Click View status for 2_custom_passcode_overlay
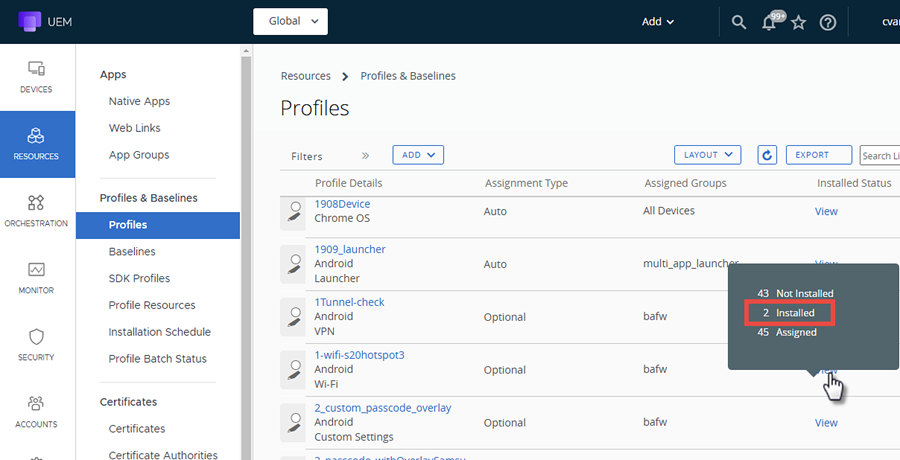Viewport: 900px width, 460px height. (826, 423)
